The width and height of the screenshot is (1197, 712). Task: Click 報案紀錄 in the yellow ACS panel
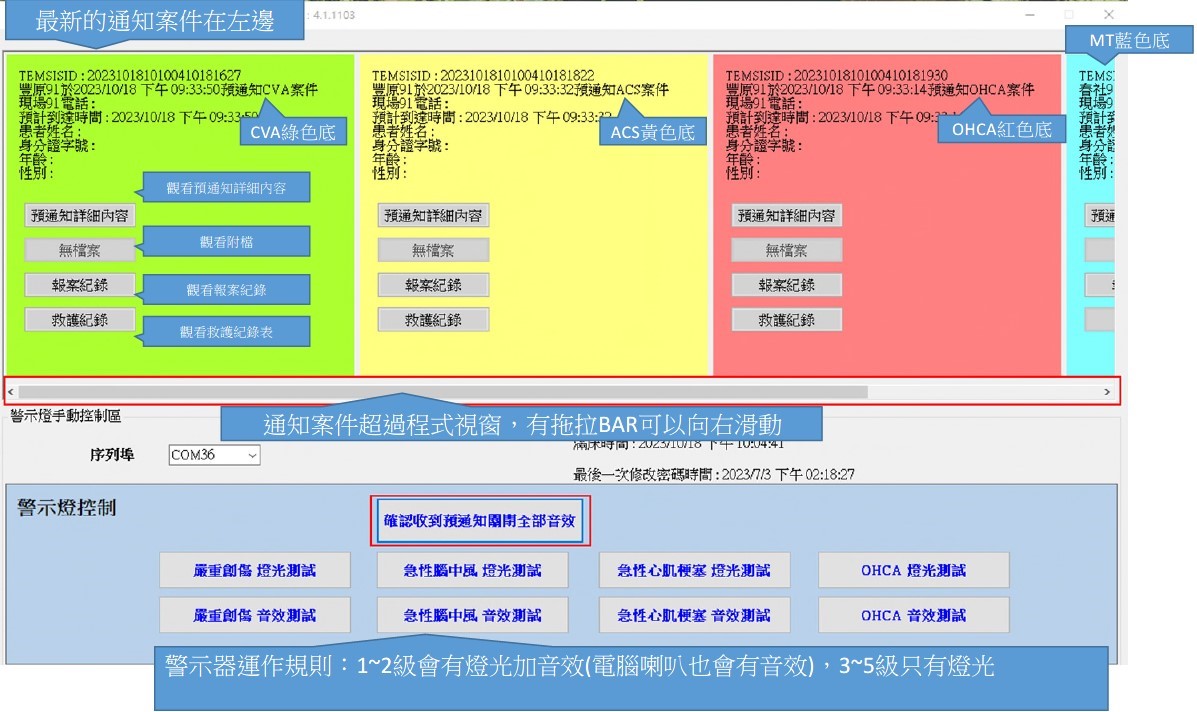433,285
